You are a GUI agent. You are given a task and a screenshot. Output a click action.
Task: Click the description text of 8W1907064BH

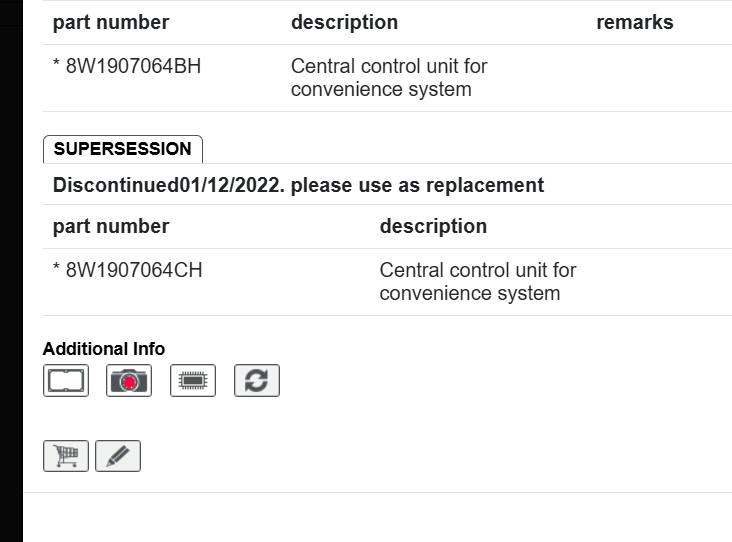(389, 78)
